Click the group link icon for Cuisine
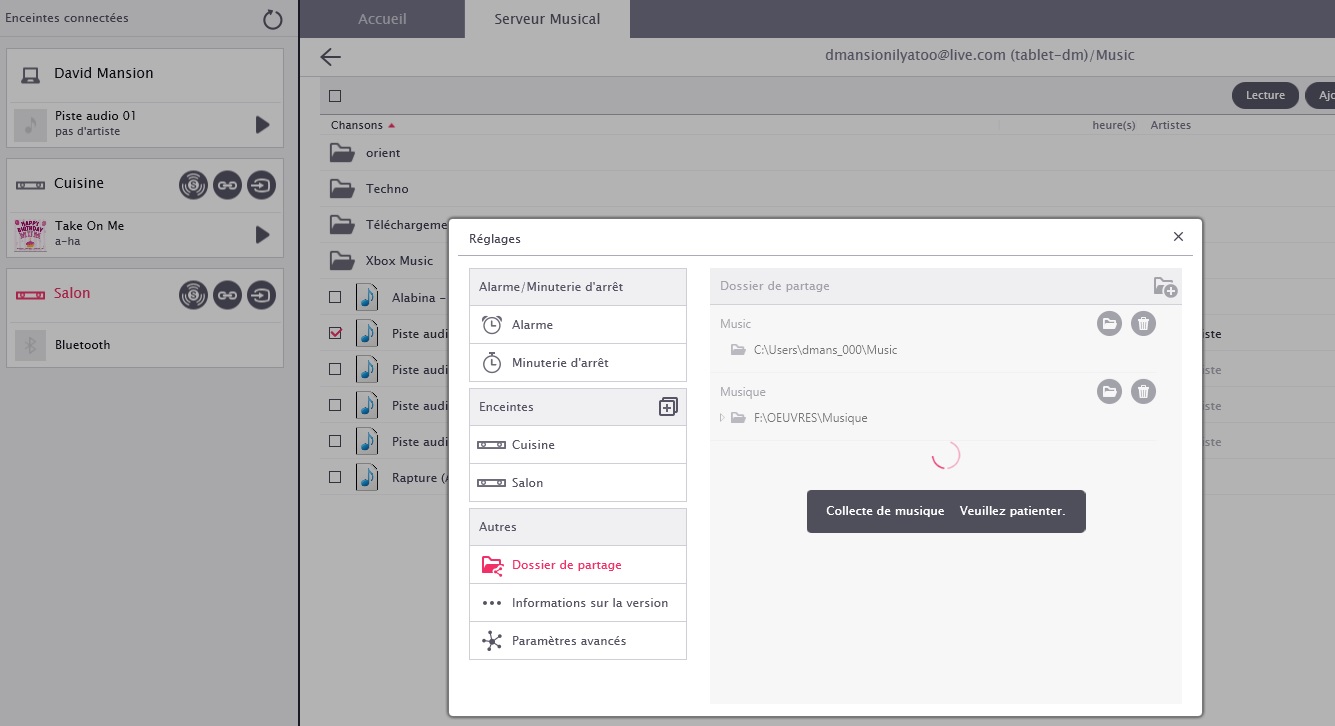 227,185
